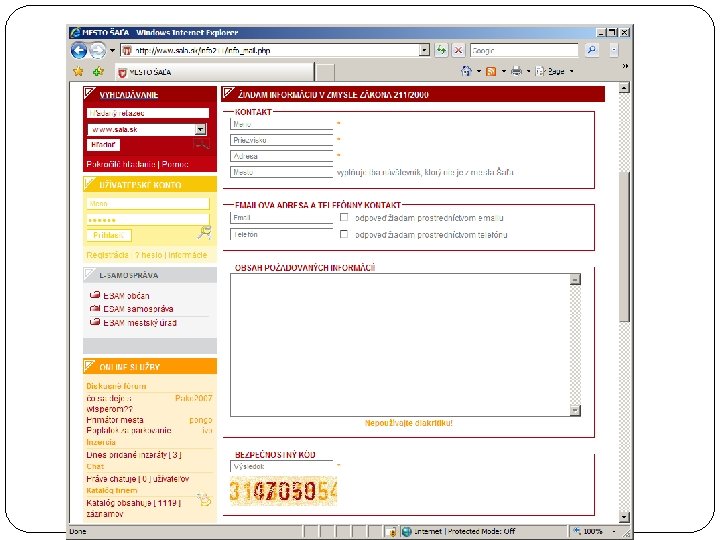Screen dimensions: 720x540
Task: Click the page scrollbar up arrow
Action: pyautogui.click(x=624, y=88)
